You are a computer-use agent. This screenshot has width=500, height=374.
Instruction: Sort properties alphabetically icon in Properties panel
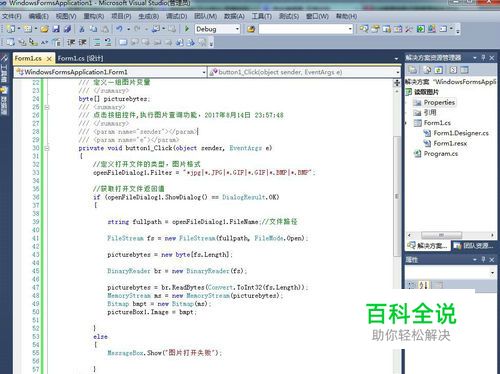(423, 285)
